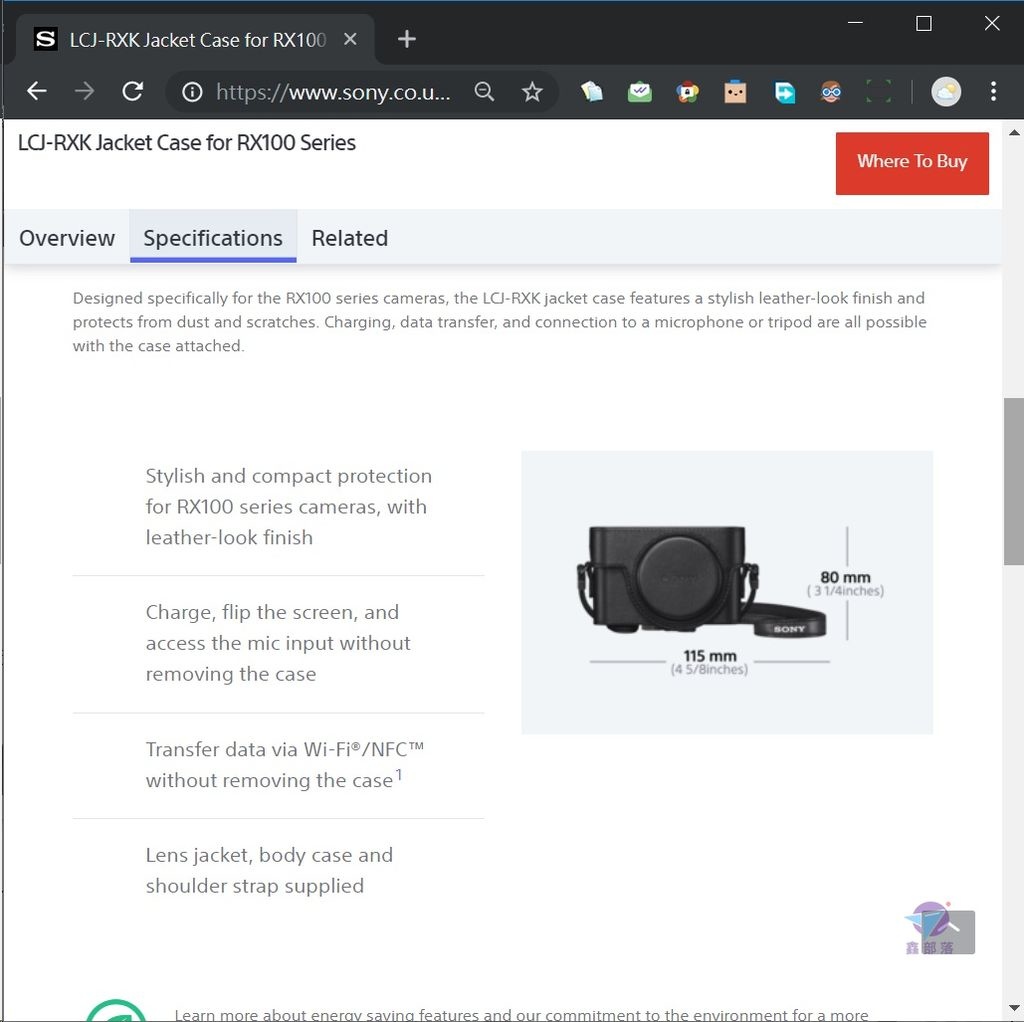Click the page title 'LCJ-RXK Jacket Case for RX100 Series'
The width and height of the screenshot is (1024, 1022).
point(187,142)
